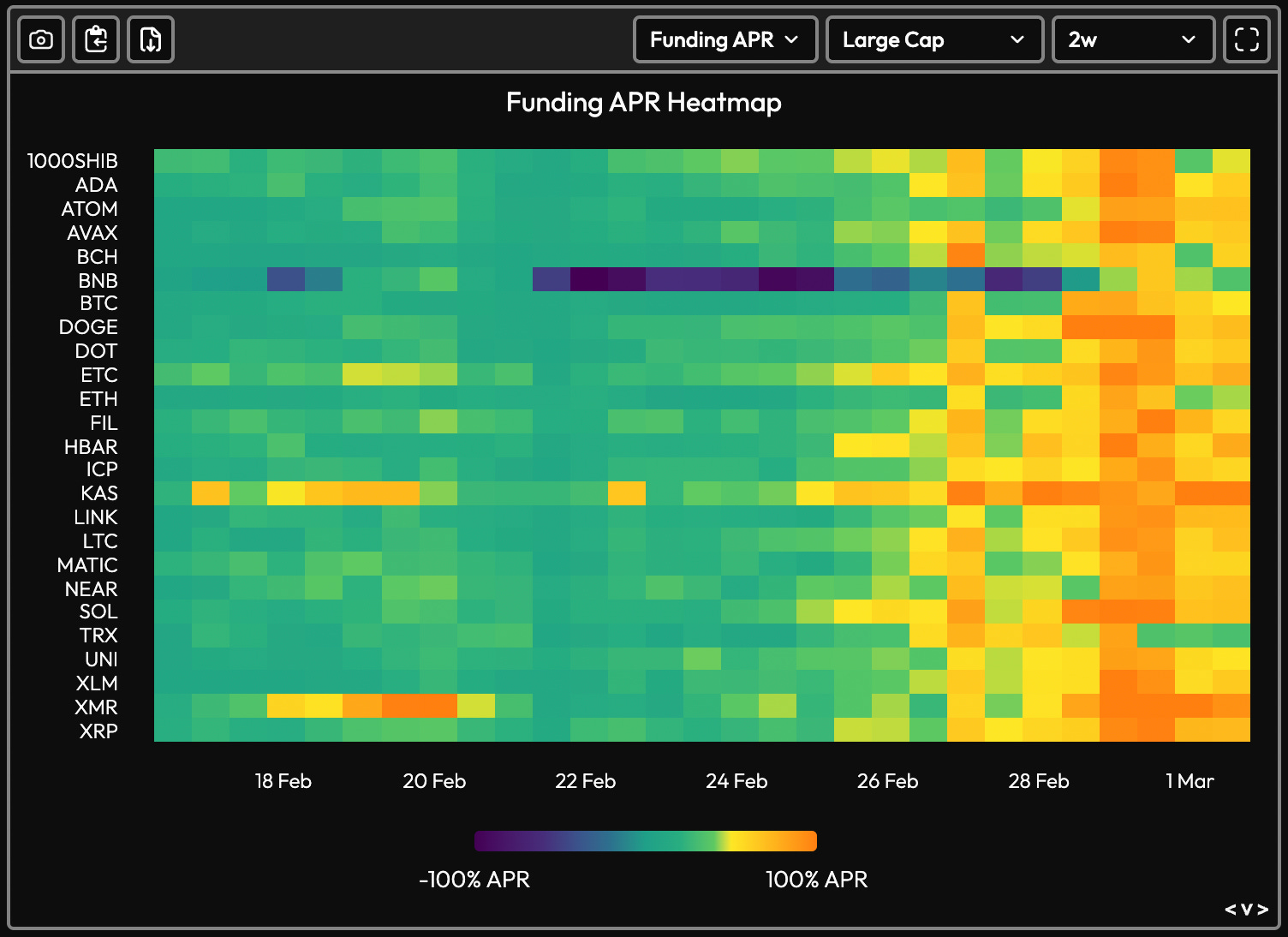This screenshot has height=937, width=1288.
Task: Select the SOL row label
Action: tap(98, 612)
